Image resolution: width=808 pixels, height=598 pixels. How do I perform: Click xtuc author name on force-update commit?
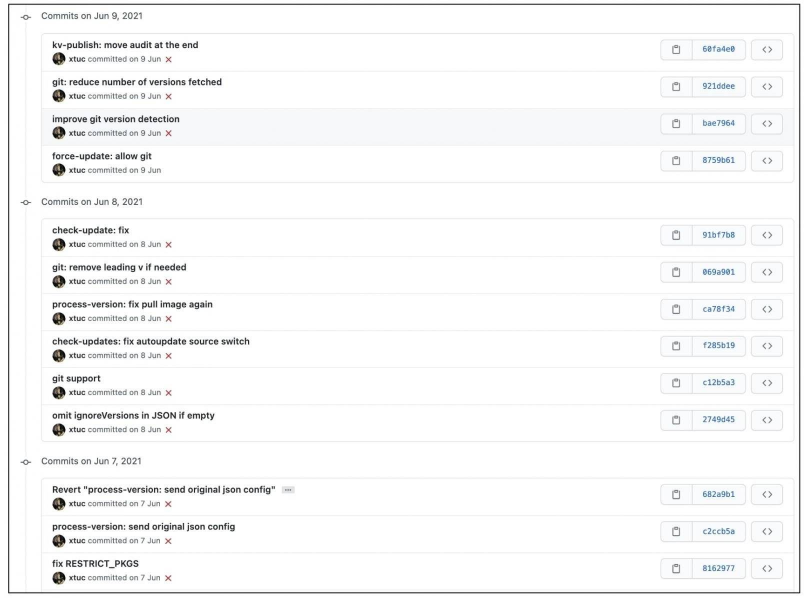click(76, 171)
